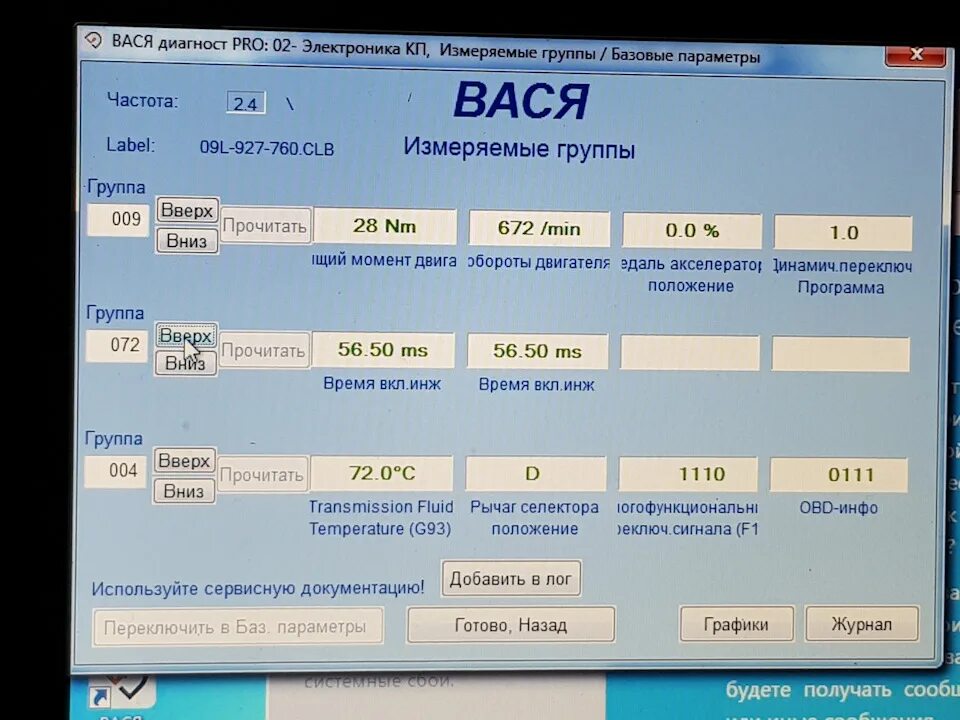
Task: Click Прочитать button for group 072
Action: [264, 351]
